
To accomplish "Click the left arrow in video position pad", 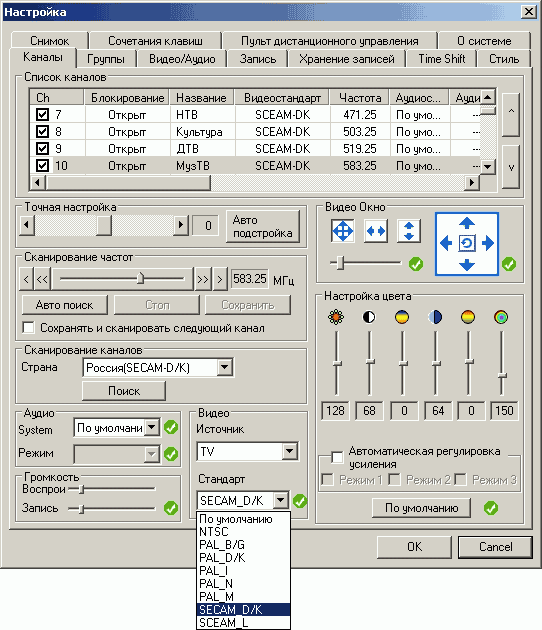I will coord(446,243).
